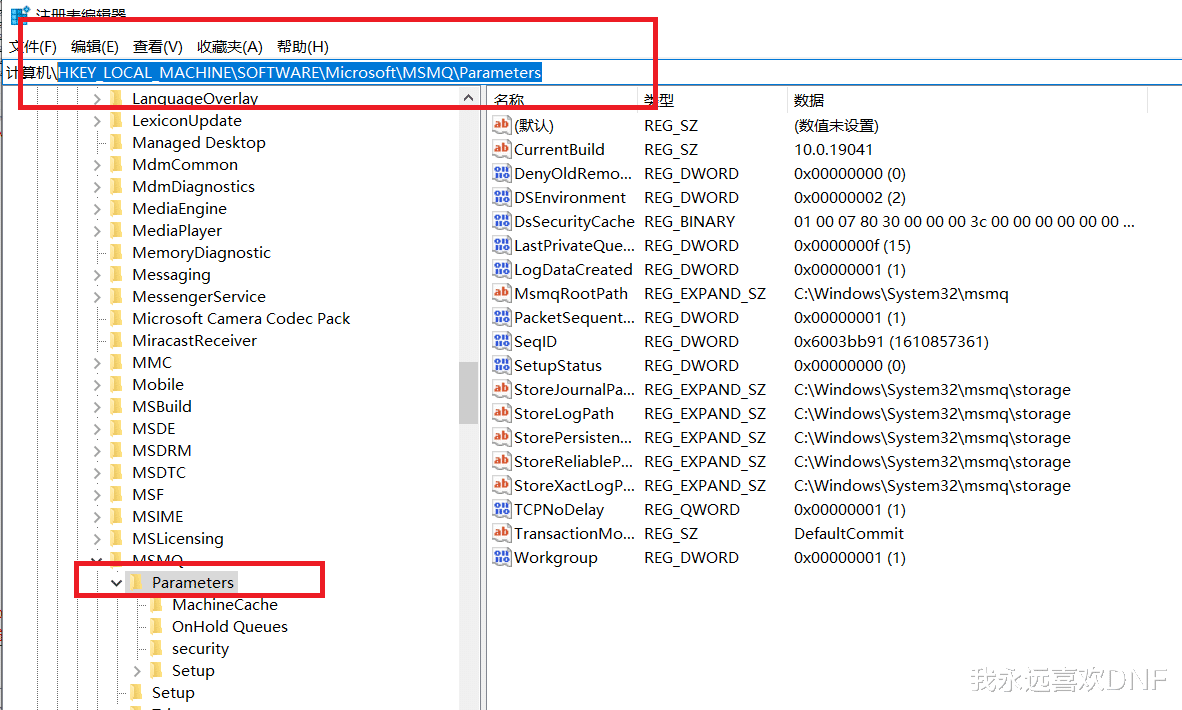Viewport: 1182px width, 710px height.
Task: Open the 文件(F) menu
Action: [33, 47]
